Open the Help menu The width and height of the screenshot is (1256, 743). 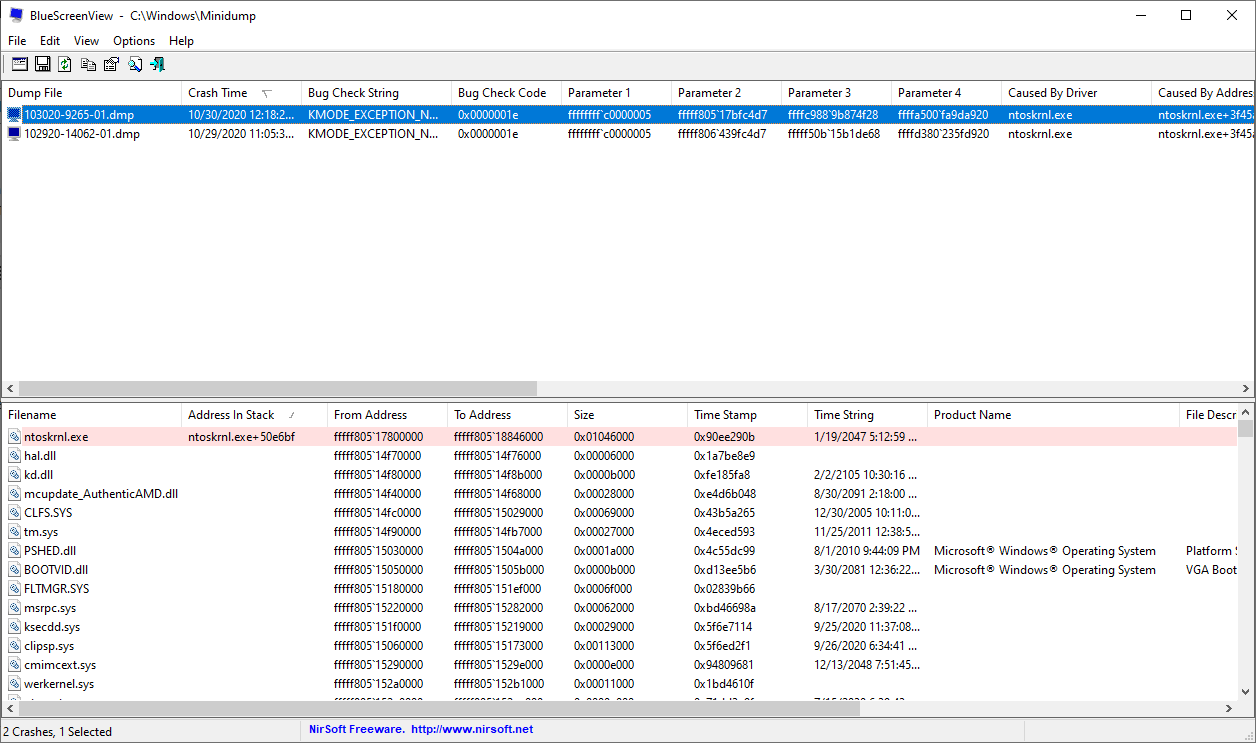(x=181, y=41)
